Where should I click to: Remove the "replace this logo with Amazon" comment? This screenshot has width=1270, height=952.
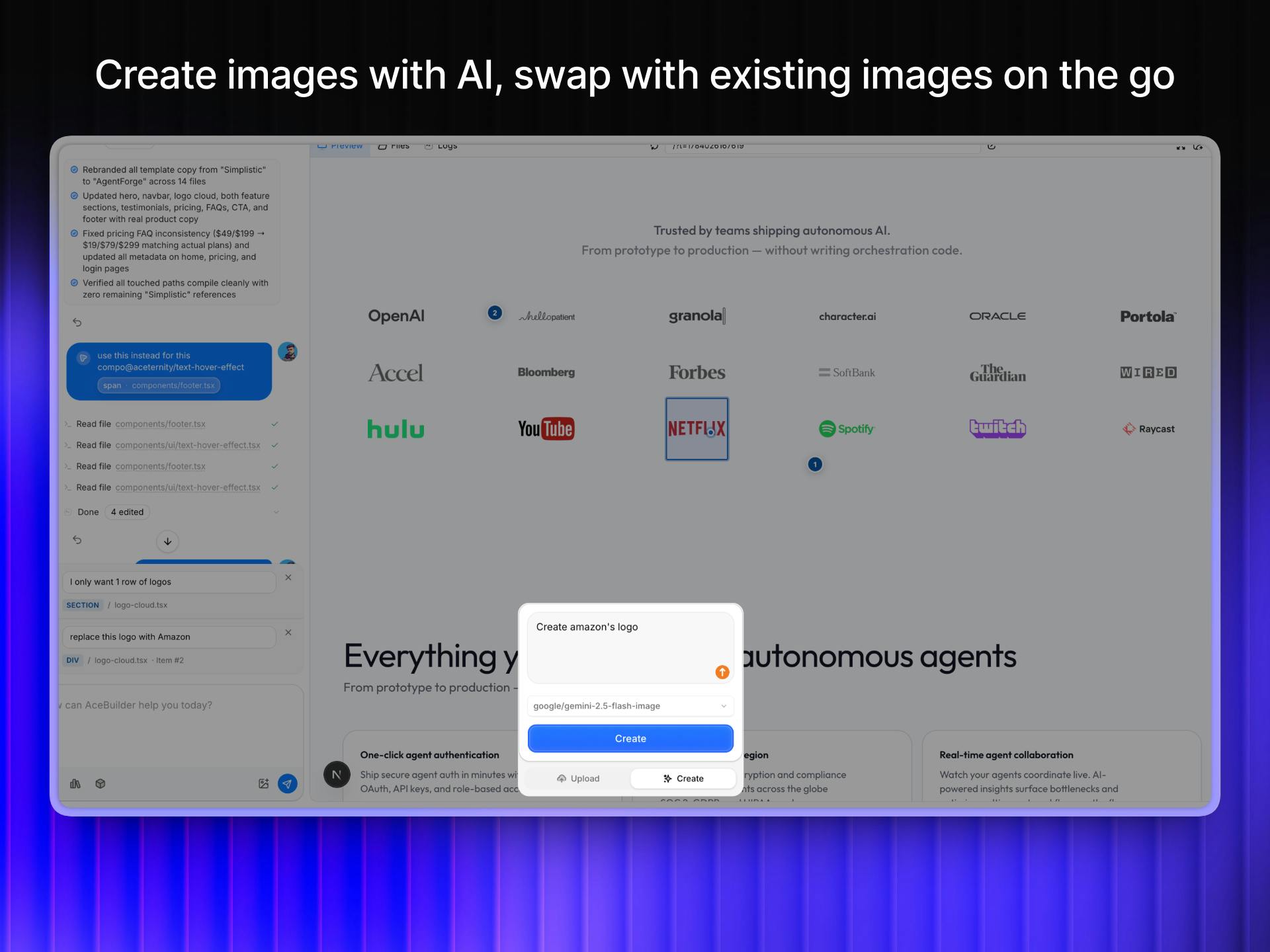(x=288, y=633)
